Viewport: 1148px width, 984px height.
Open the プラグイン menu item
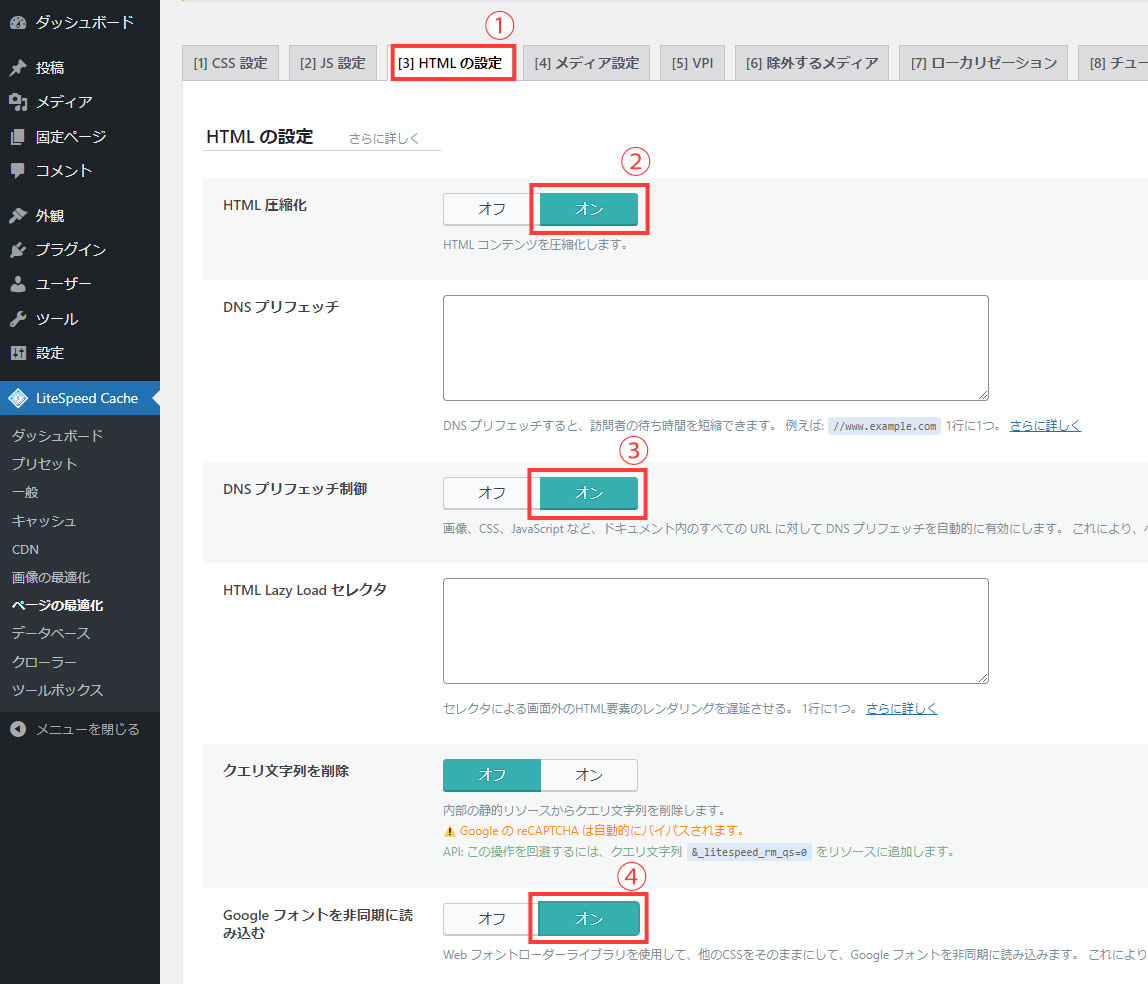coord(80,250)
